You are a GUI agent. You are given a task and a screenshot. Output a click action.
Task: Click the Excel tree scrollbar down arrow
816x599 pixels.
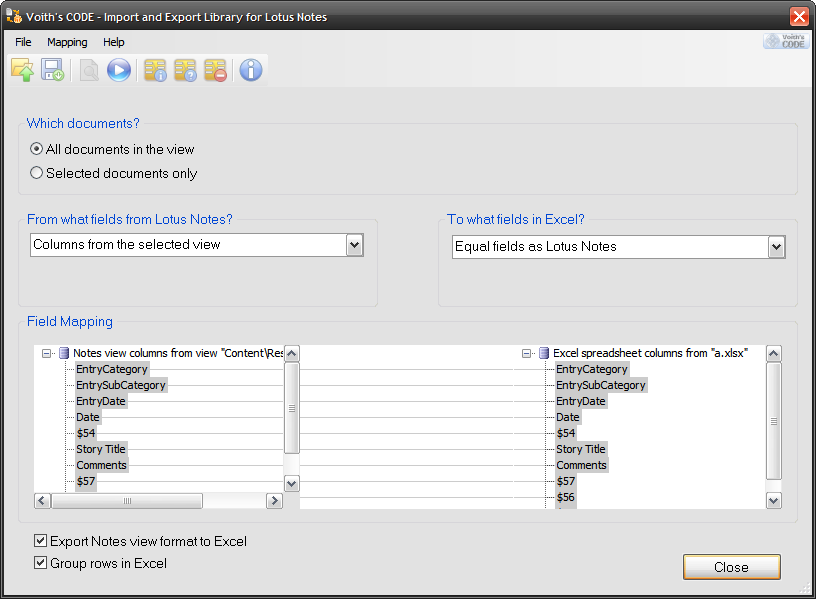(x=774, y=501)
